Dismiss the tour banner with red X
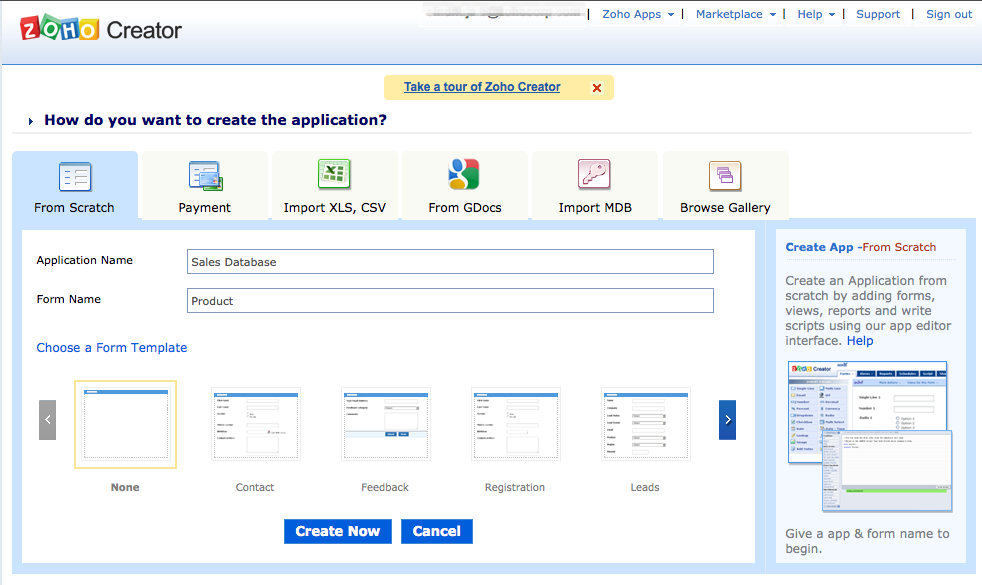 [597, 88]
